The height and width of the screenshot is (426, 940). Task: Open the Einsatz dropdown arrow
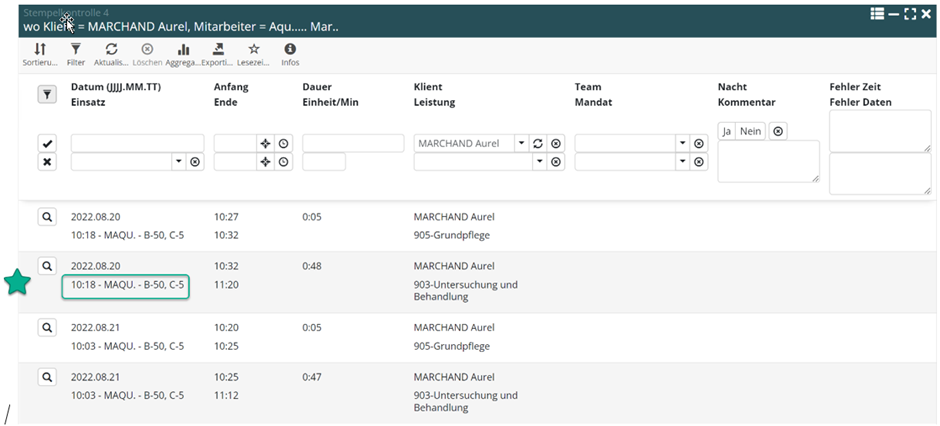(178, 162)
